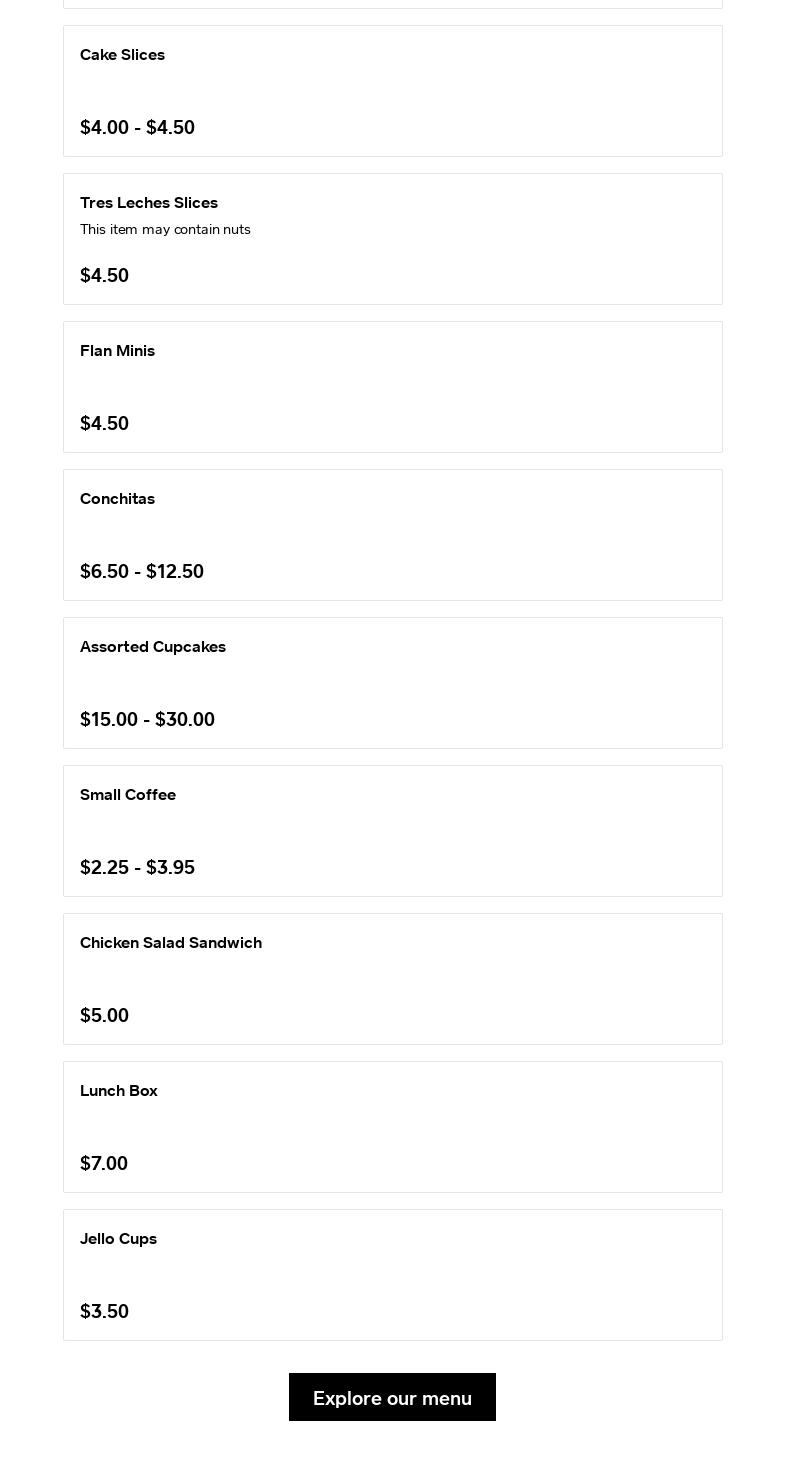Click the $4.50 Tres Leches Slices price
The width and height of the screenshot is (785, 1469).
point(104,275)
